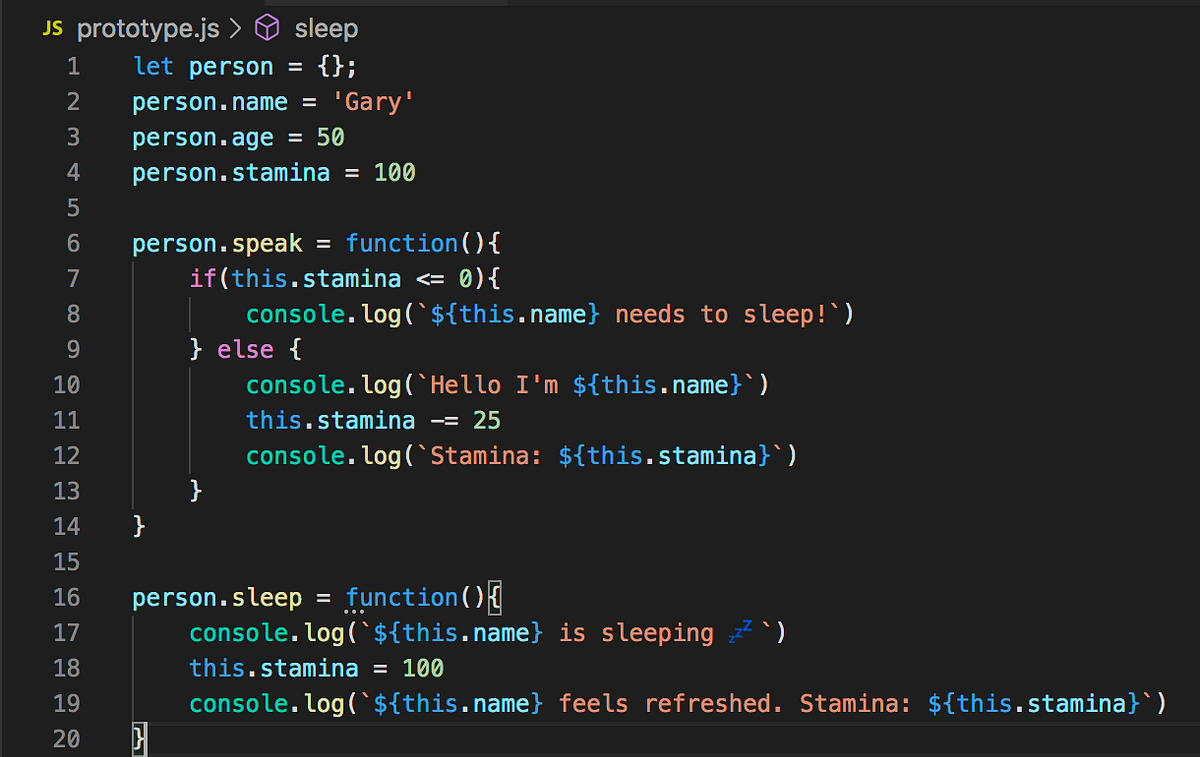The height and width of the screenshot is (757, 1200).
Task: Open the sleep symbol breadcrumb dropdown
Action: pyautogui.click(x=325, y=28)
